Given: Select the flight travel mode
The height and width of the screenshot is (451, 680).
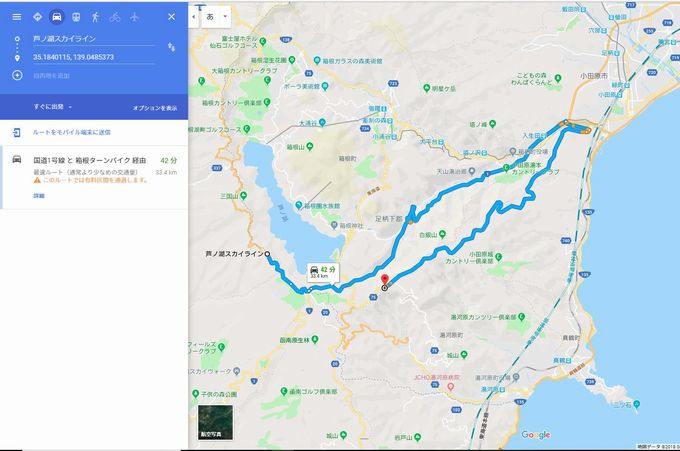Looking at the screenshot, I should (134, 17).
